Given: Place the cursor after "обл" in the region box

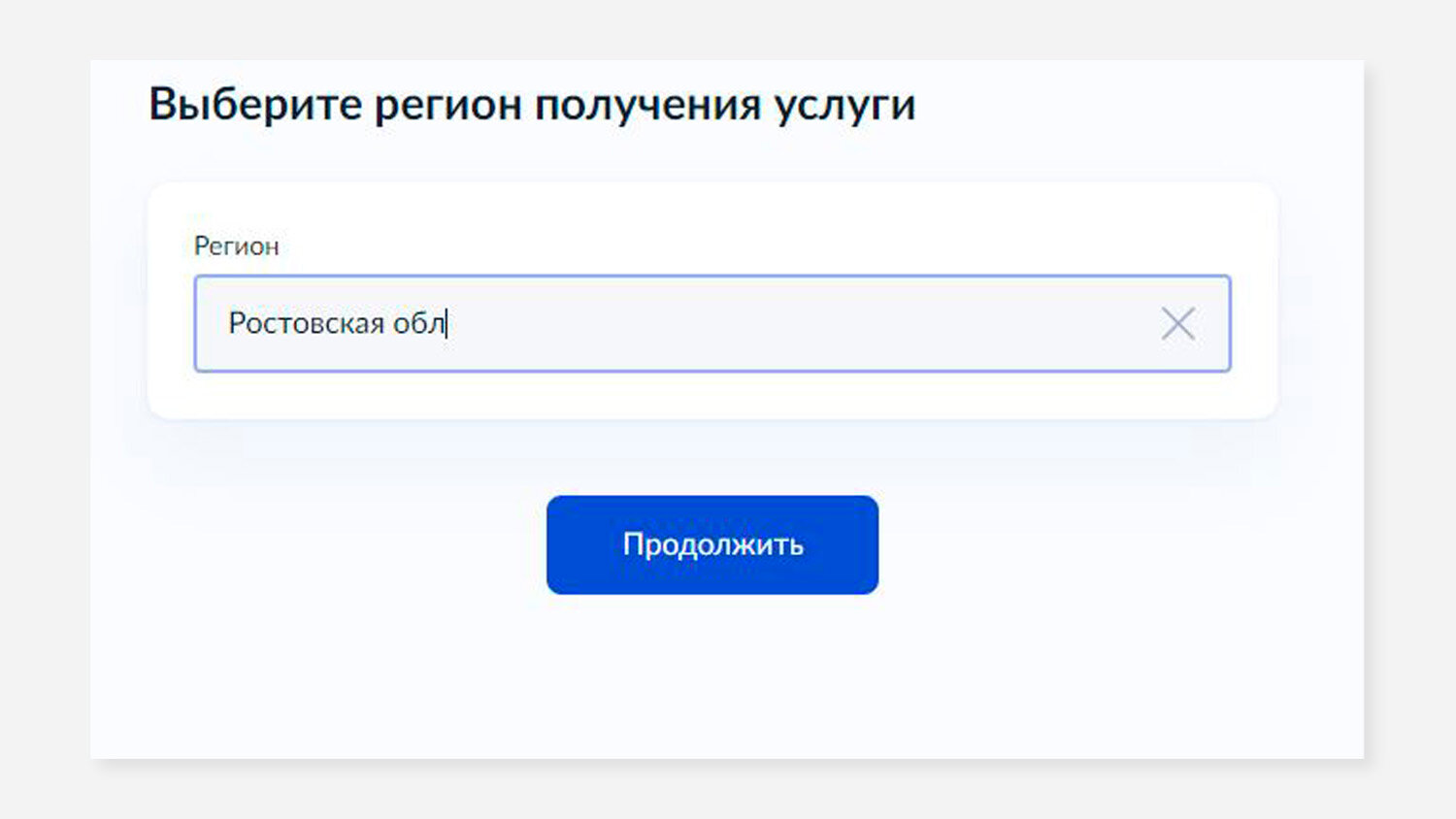Looking at the screenshot, I should (x=447, y=323).
